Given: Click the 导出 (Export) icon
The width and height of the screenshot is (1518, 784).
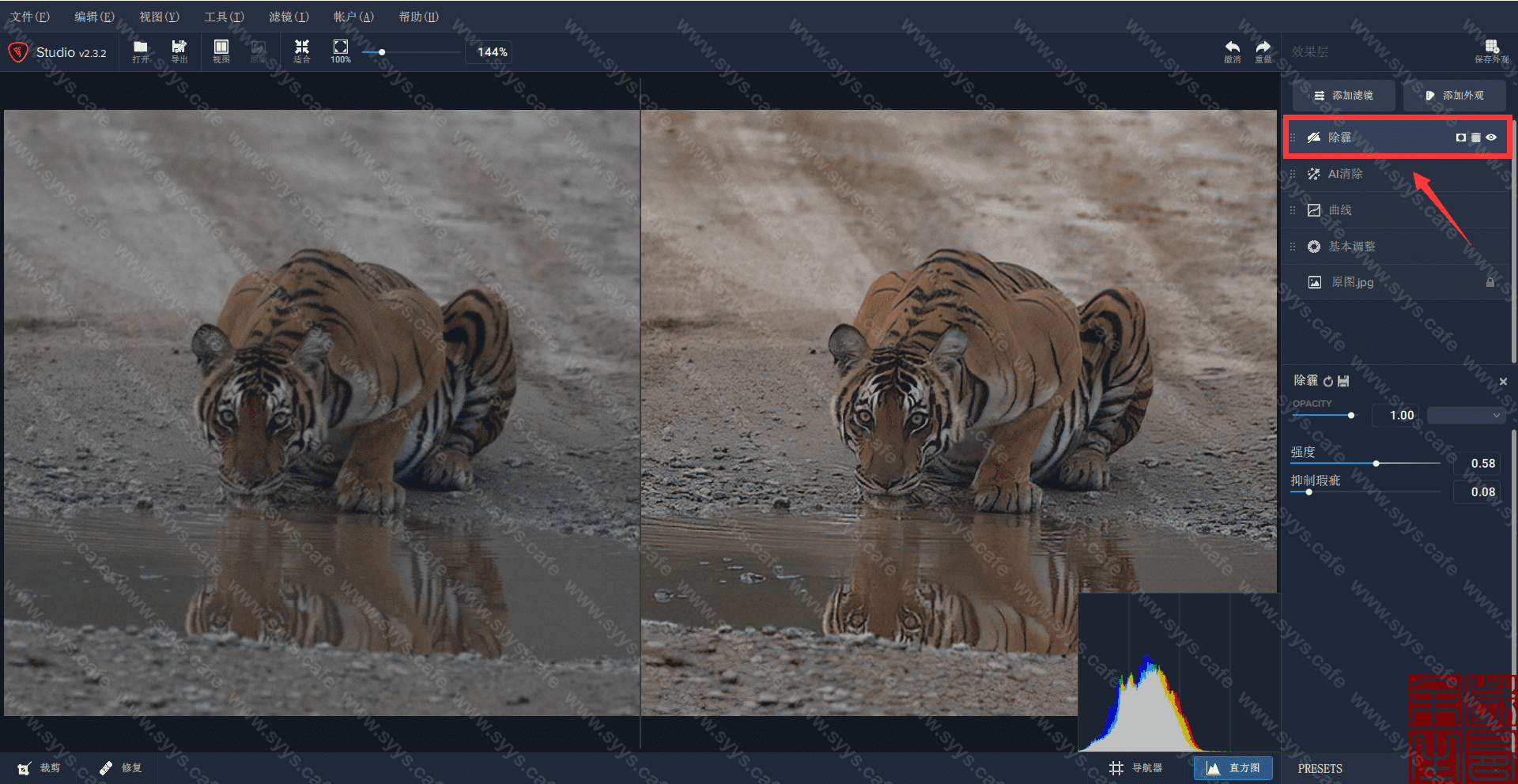Looking at the screenshot, I should 179,50.
